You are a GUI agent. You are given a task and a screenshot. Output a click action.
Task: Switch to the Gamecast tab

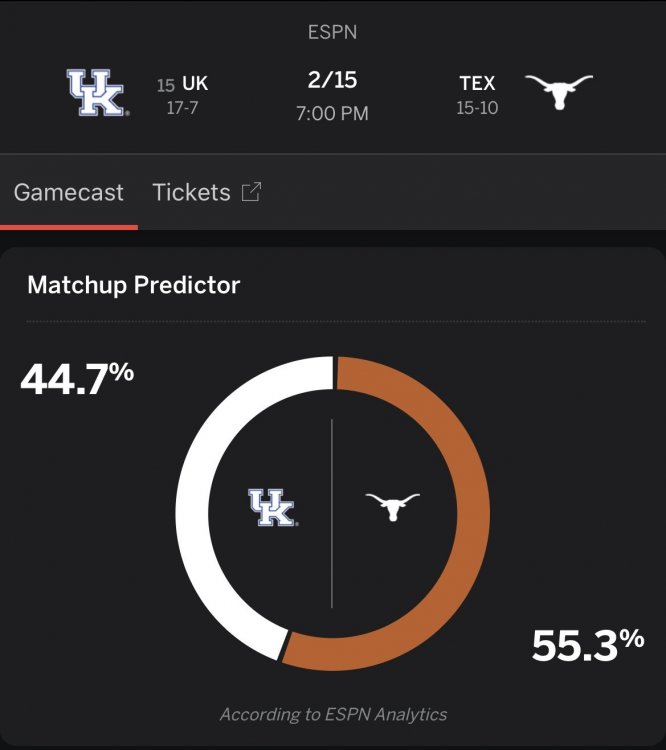(x=69, y=192)
